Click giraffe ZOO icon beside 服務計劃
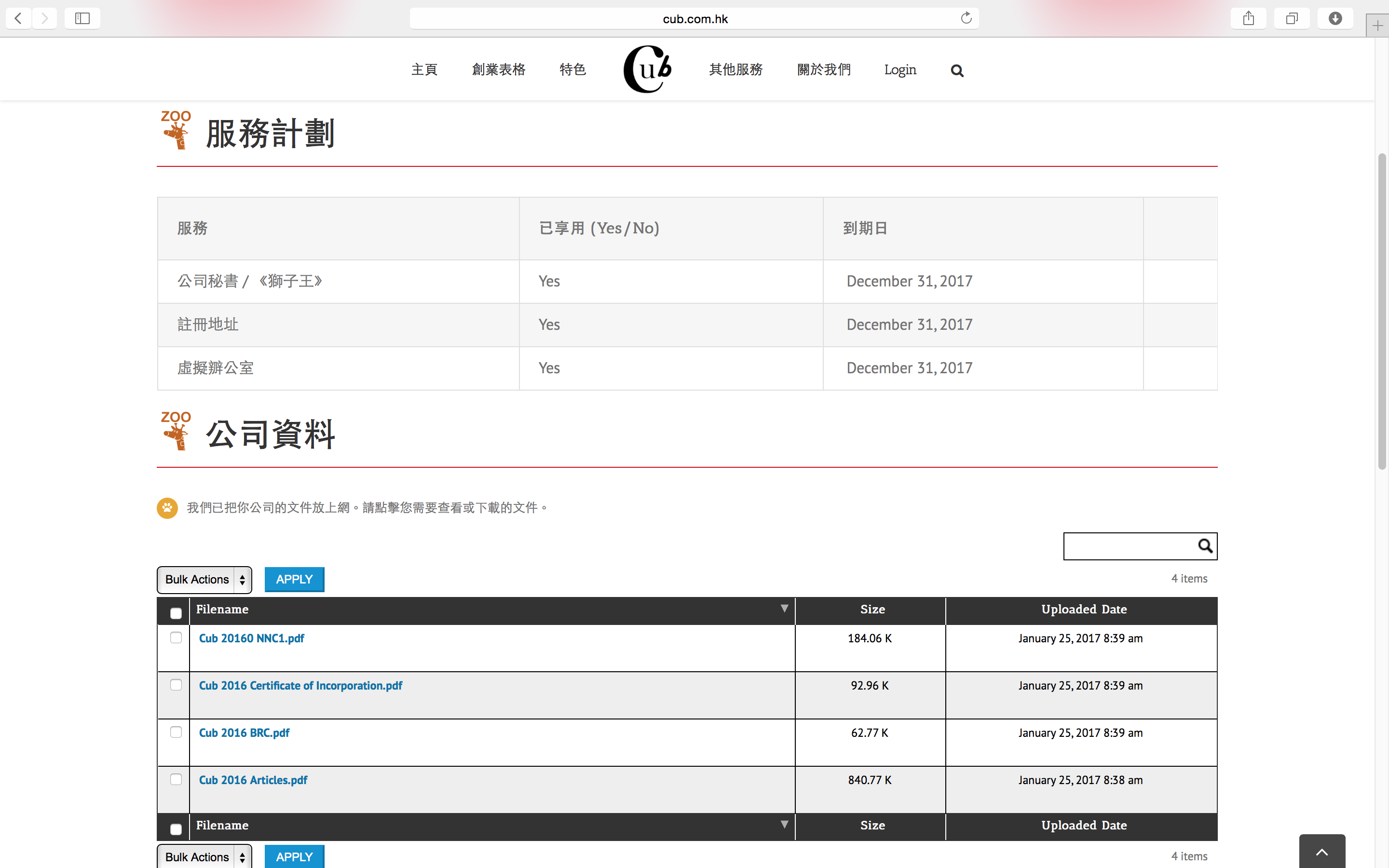The height and width of the screenshot is (868, 1389). click(x=176, y=130)
